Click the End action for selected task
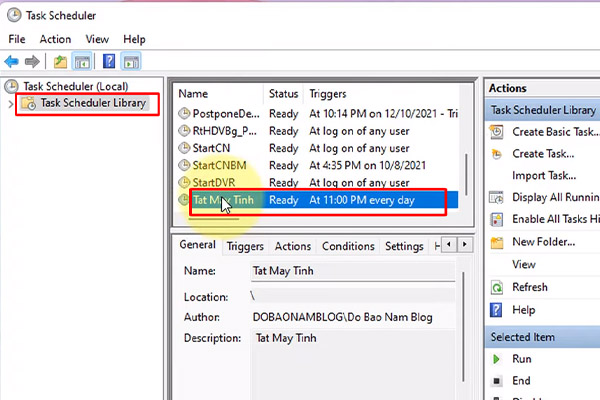Image resolution: width=600 pixels, height=400 pixels. [522, 381]
